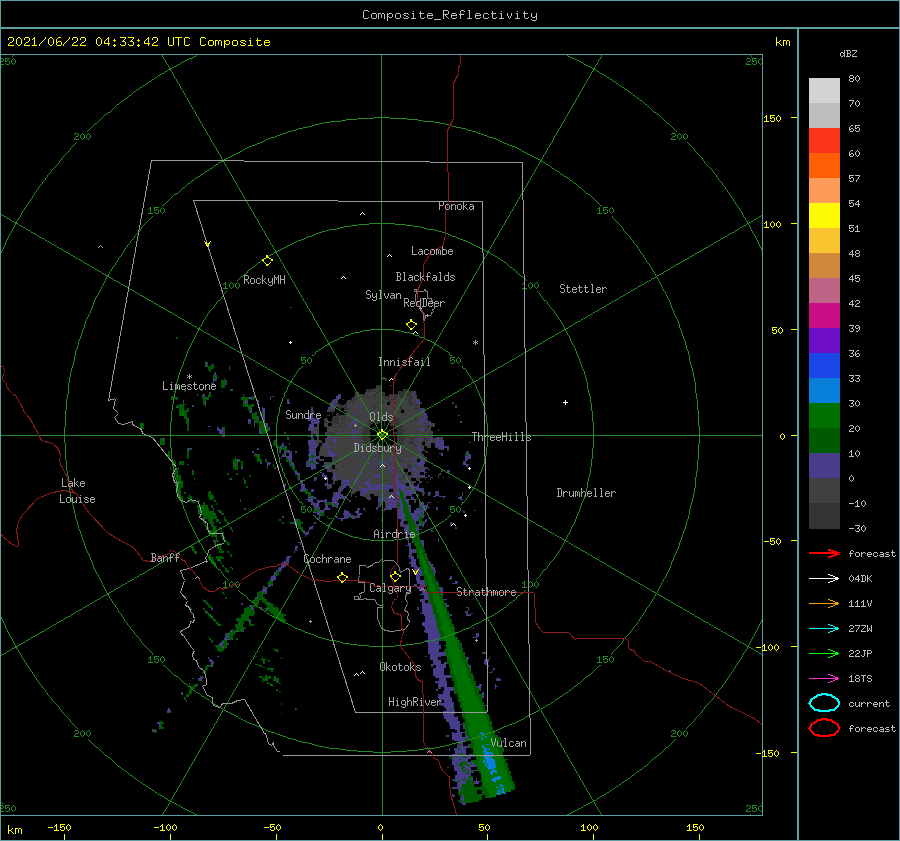Click the magenta 18TS arrow legend icon

point(824,678)
